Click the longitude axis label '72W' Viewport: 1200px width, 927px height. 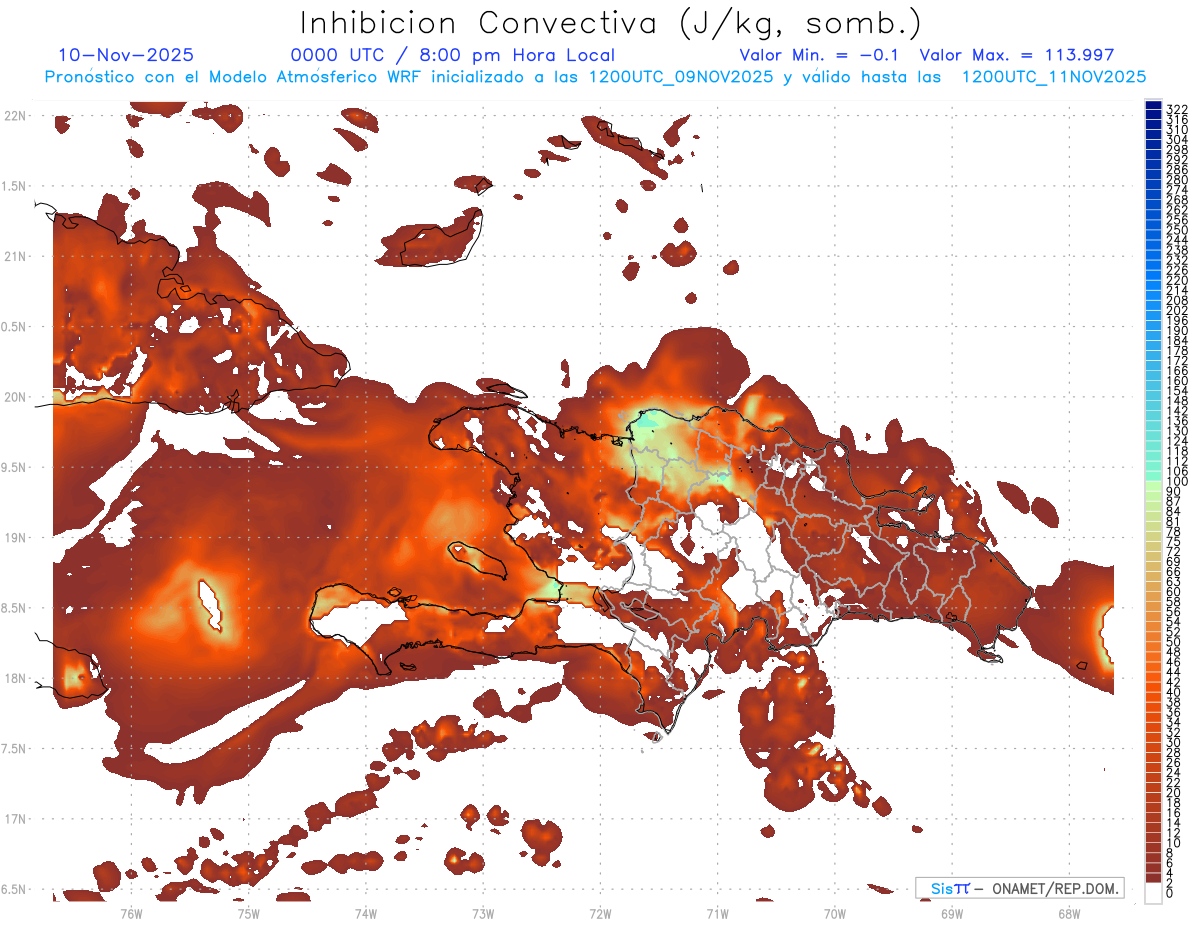pos(600,913)
